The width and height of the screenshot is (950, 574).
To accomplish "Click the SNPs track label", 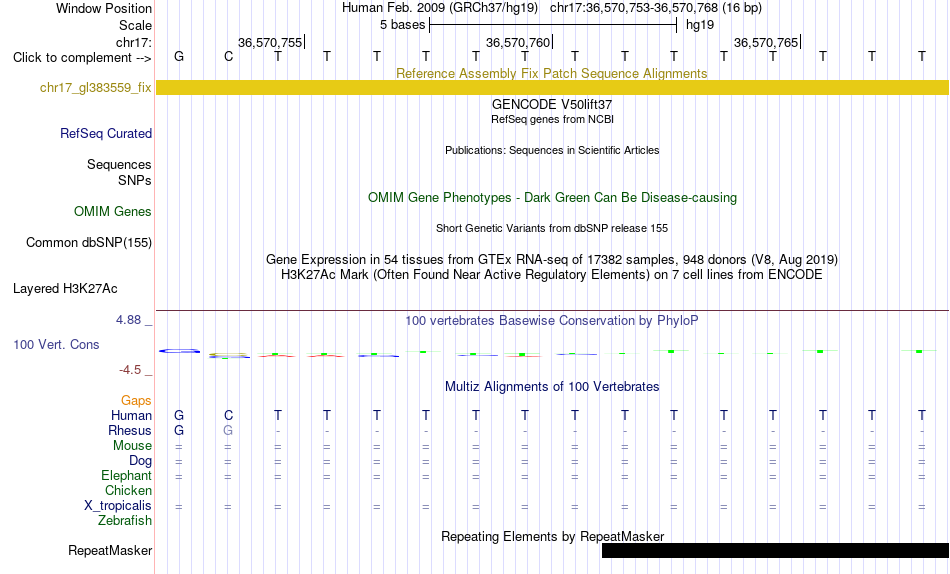I will click(x=135, y=180).
